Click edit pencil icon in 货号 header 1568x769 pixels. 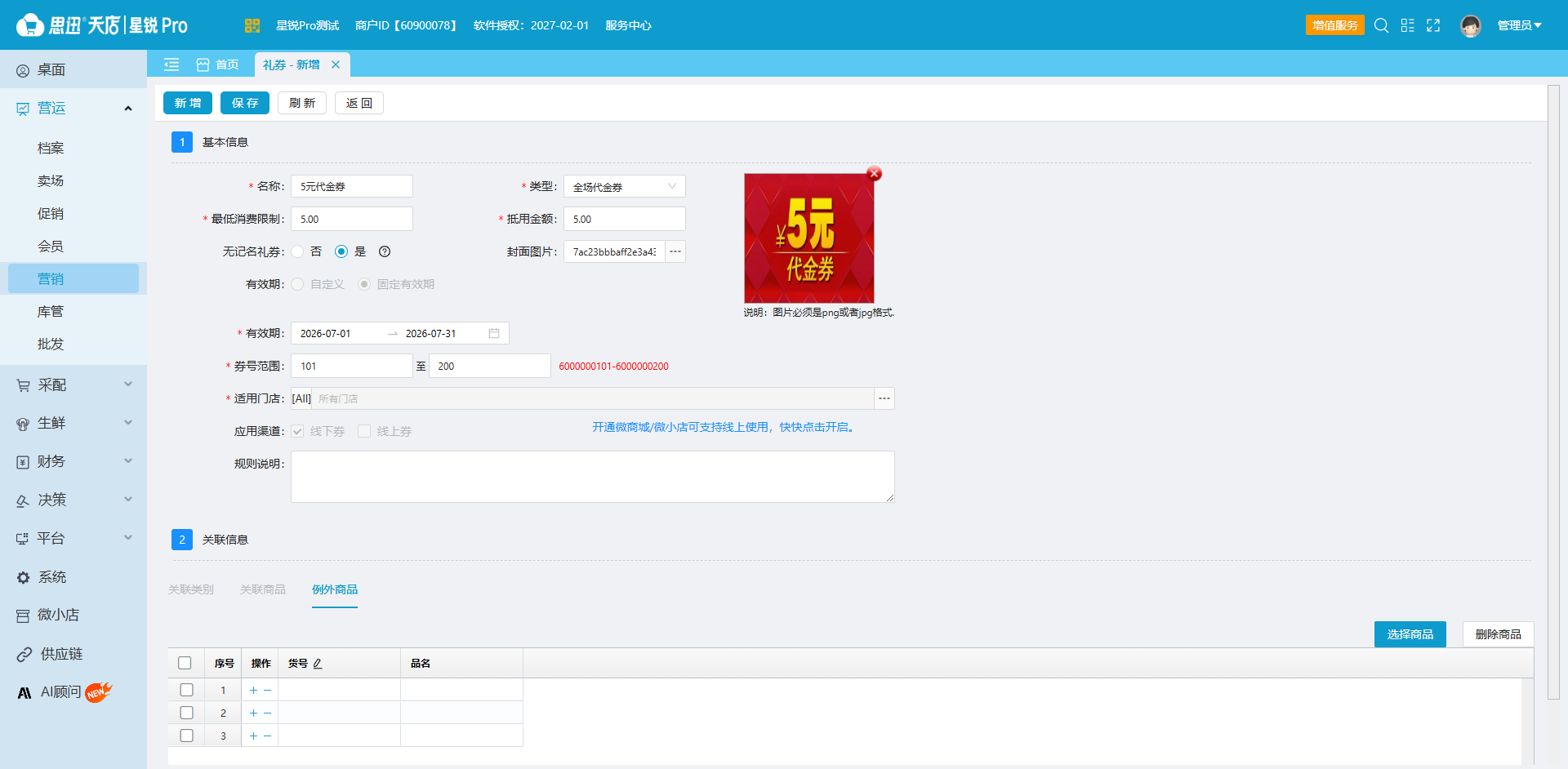coord(318,664)
